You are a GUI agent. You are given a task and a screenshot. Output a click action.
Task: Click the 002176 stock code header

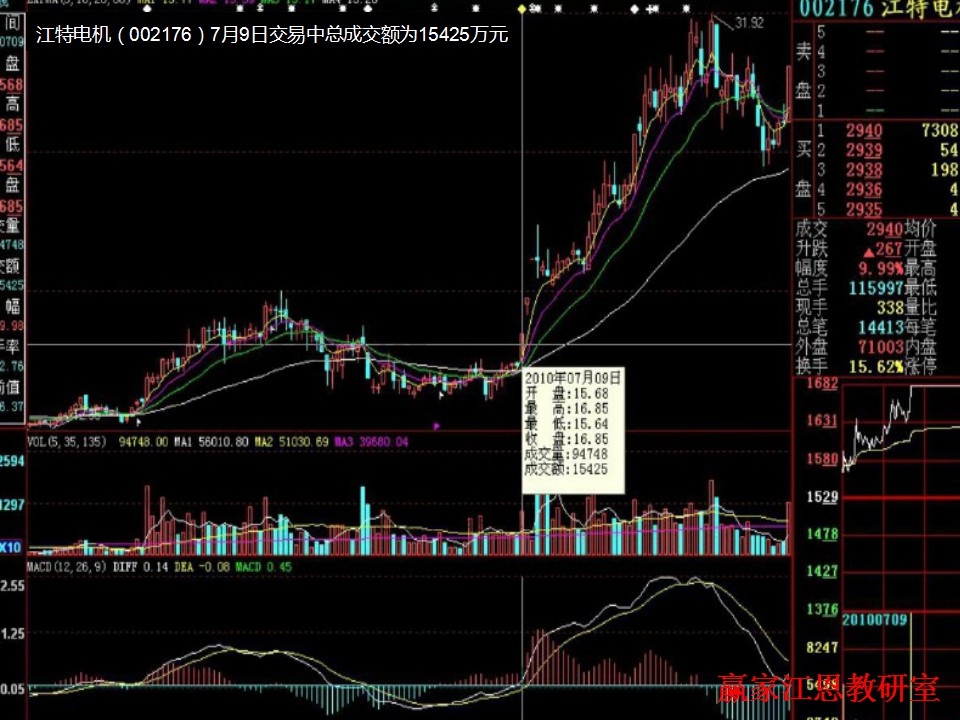(833, 9)
